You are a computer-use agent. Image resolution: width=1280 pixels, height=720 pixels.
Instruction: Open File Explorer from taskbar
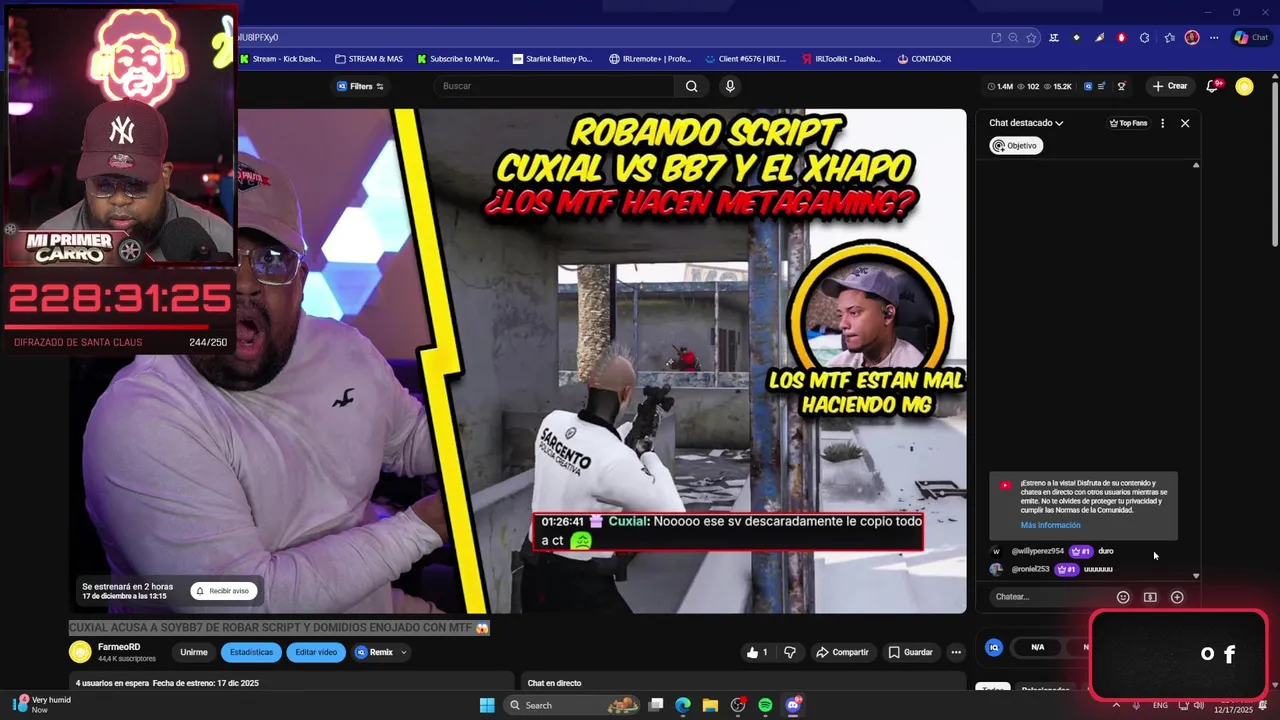[x=710, y=705]
